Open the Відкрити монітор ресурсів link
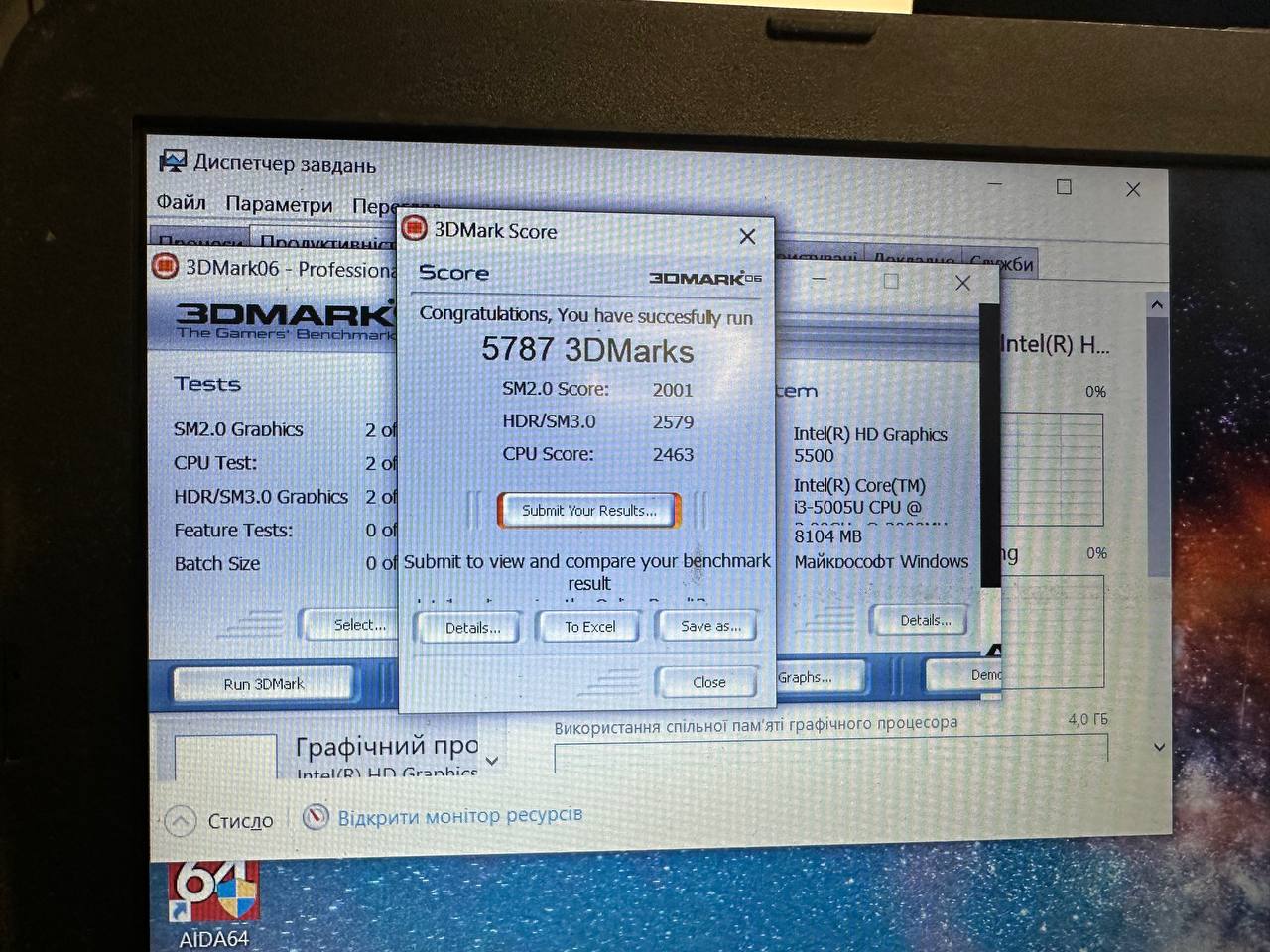1270x952 pixels. pos(459,817)
